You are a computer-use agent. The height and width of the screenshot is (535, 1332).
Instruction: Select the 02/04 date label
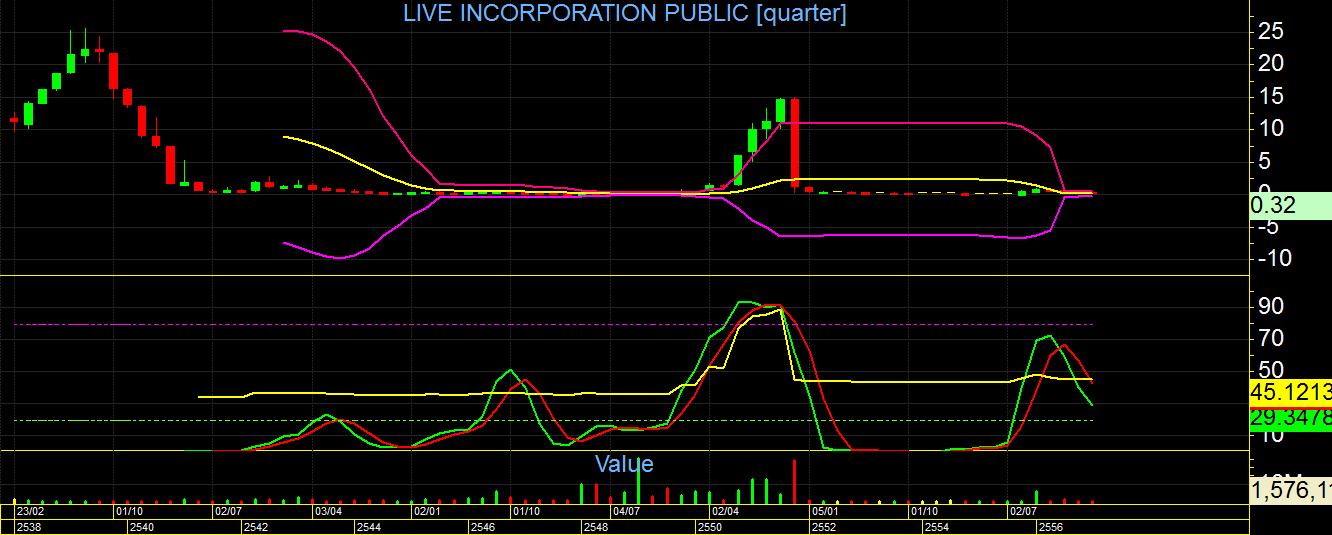(x=725, y=511)
